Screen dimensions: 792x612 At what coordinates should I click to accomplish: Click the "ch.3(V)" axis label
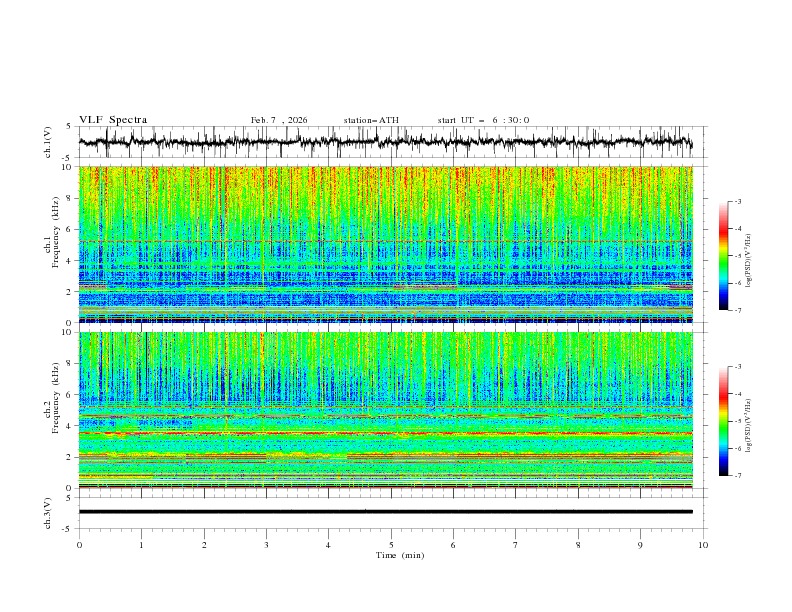48,513
